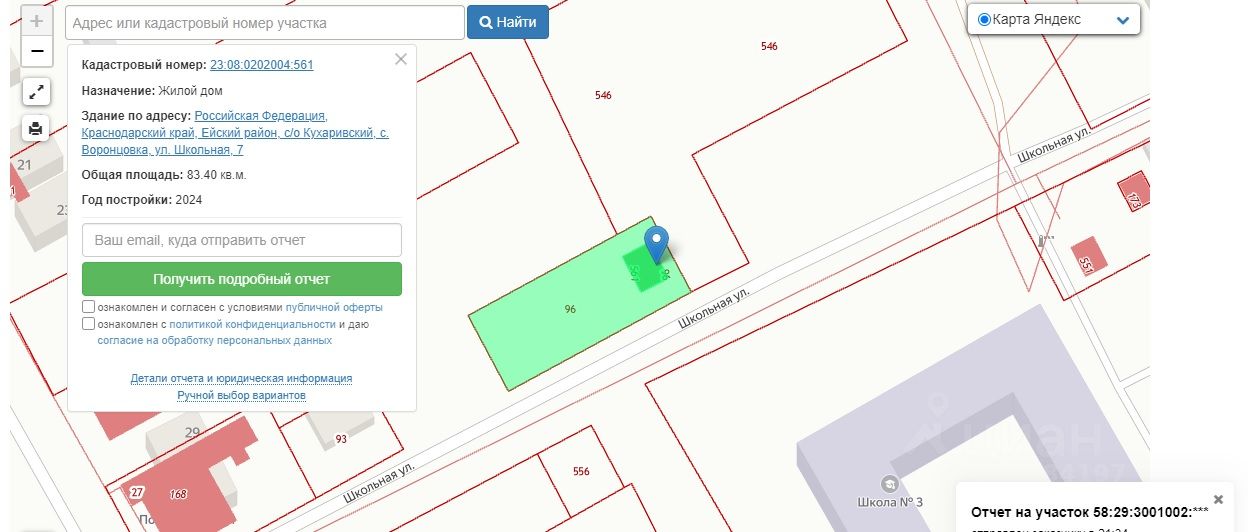Click the Год постройки 2024 text
Screen dimensions: 1248x532
(142, 200)
